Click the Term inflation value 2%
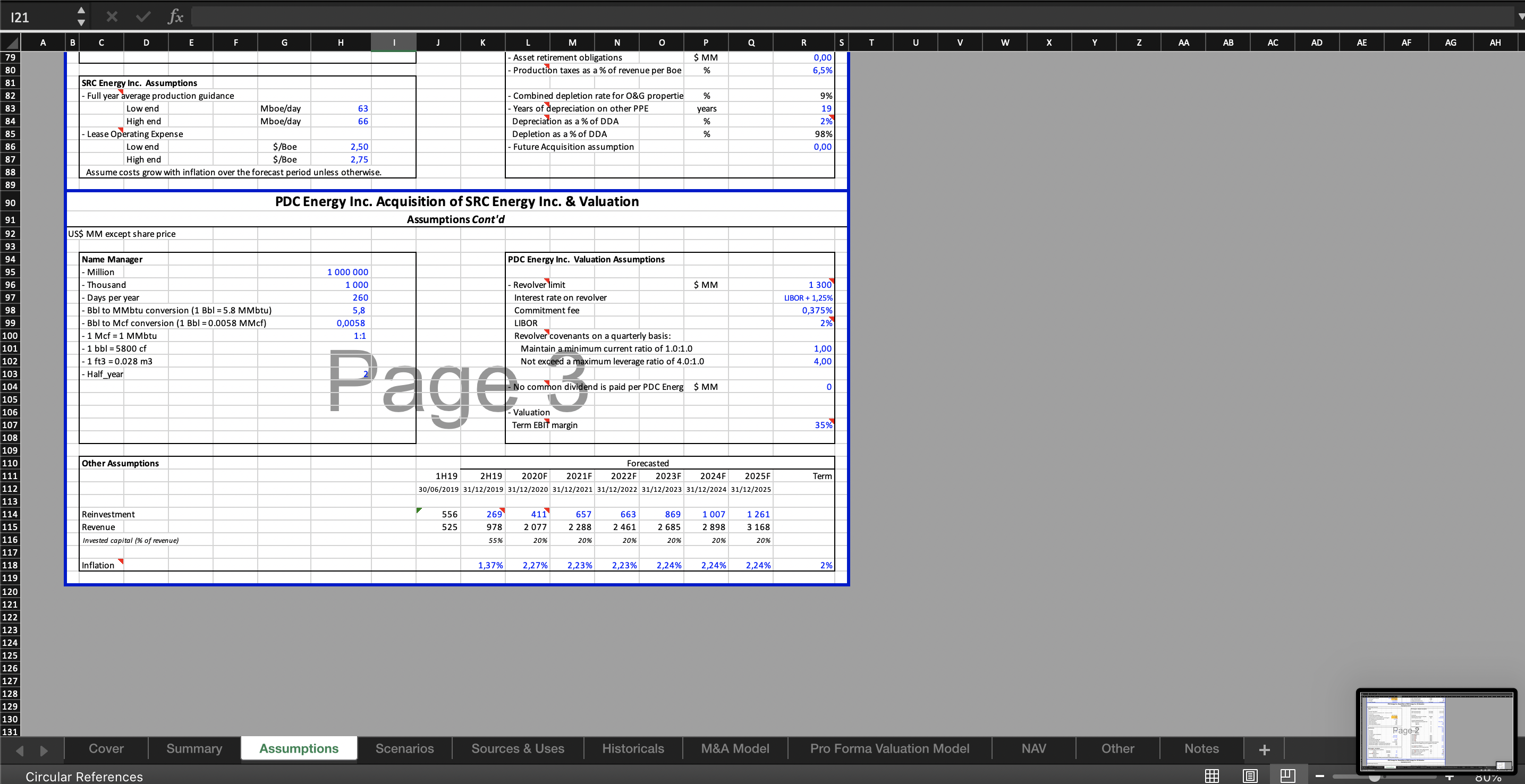The image size is (1525, 784). (804, 565)
